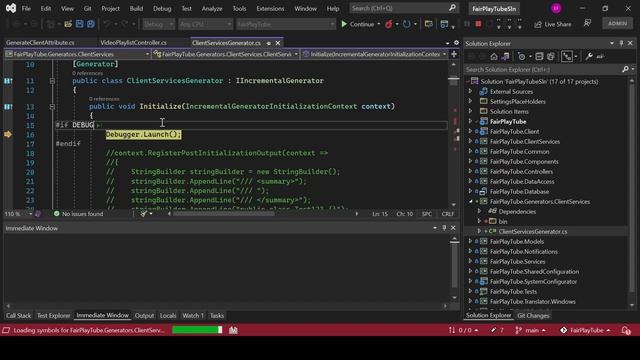Click the Visual Studio logo icon
This screenshot has height=360, width=640.
click(11, 8)
